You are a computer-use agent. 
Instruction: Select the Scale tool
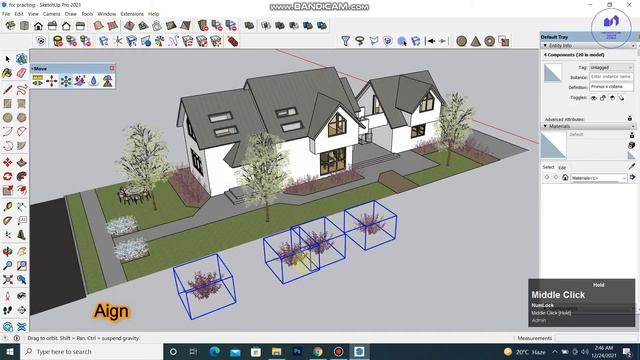[x=7, y=190]
